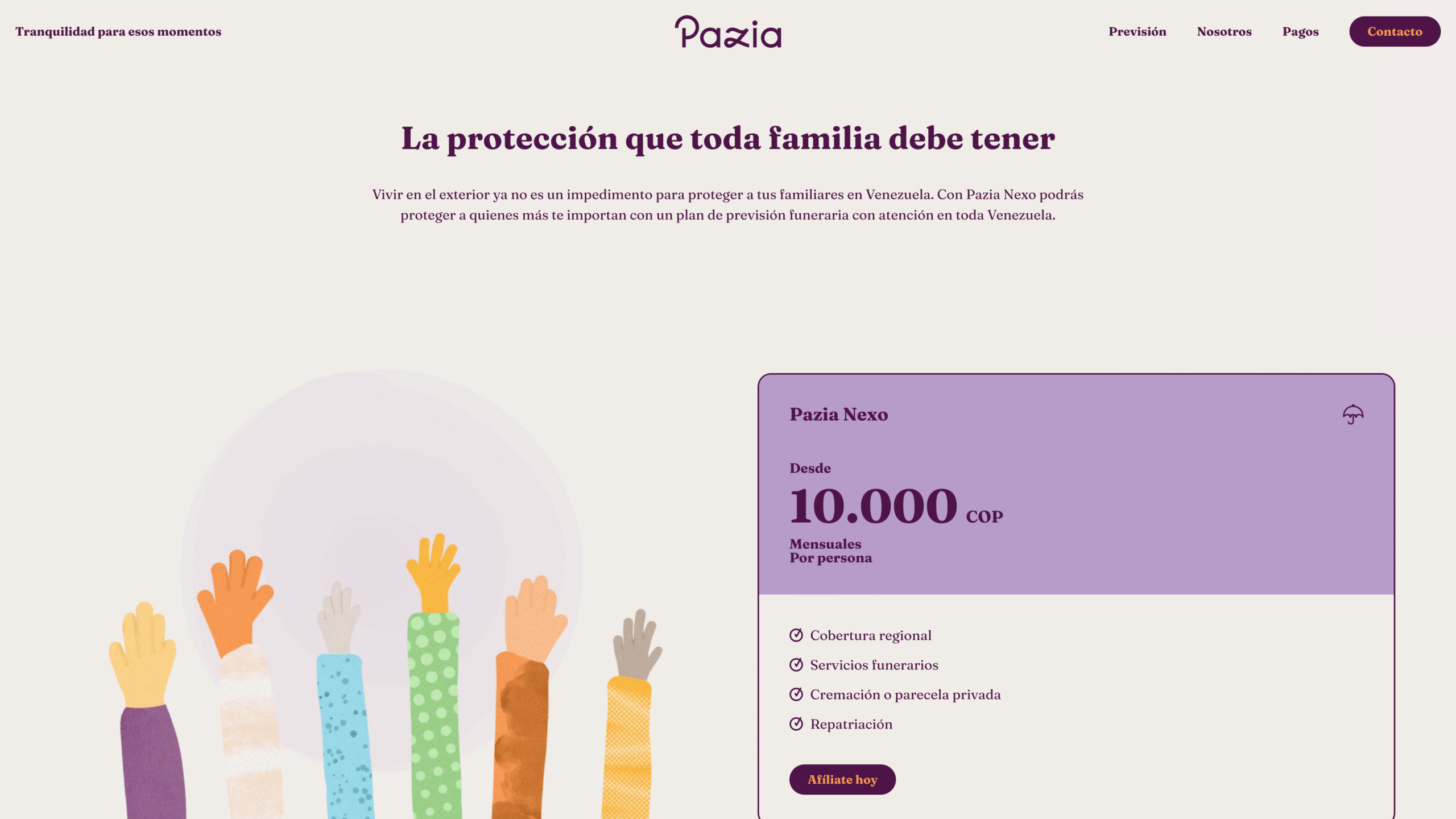Click the umbrella icon in Pazia Nexo card
Image resolution: width=1456 pixels, height=819 pixels.
[1353, 414]
